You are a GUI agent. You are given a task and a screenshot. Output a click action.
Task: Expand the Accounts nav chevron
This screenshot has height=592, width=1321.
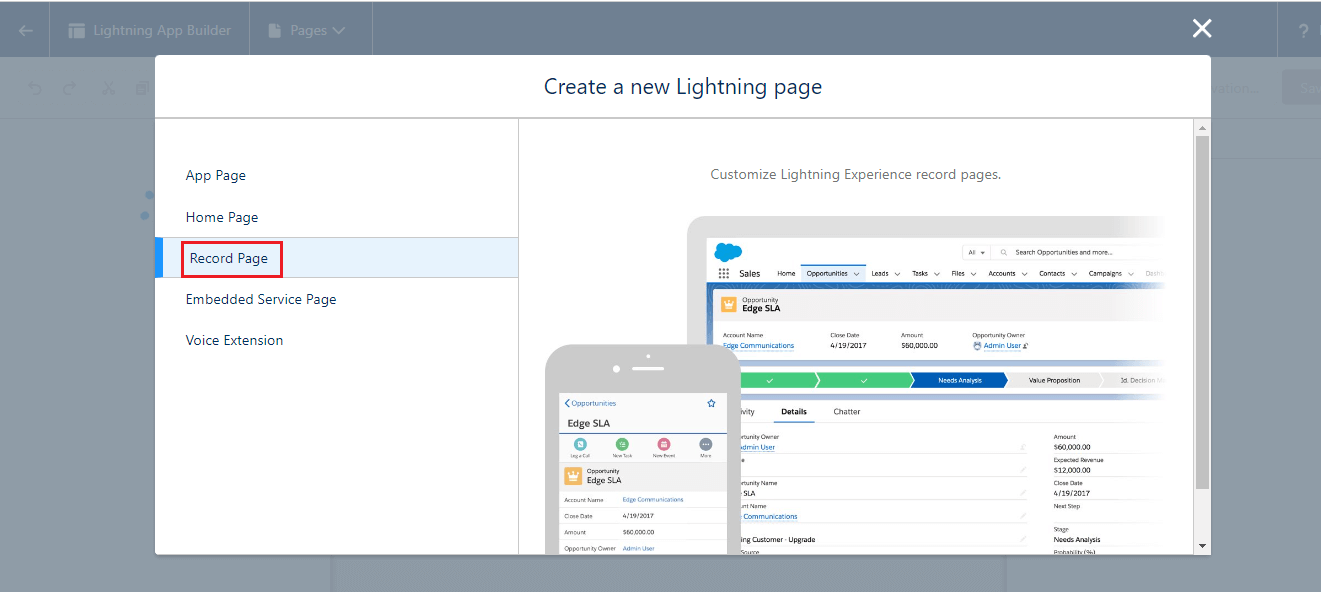(1024, 273)
